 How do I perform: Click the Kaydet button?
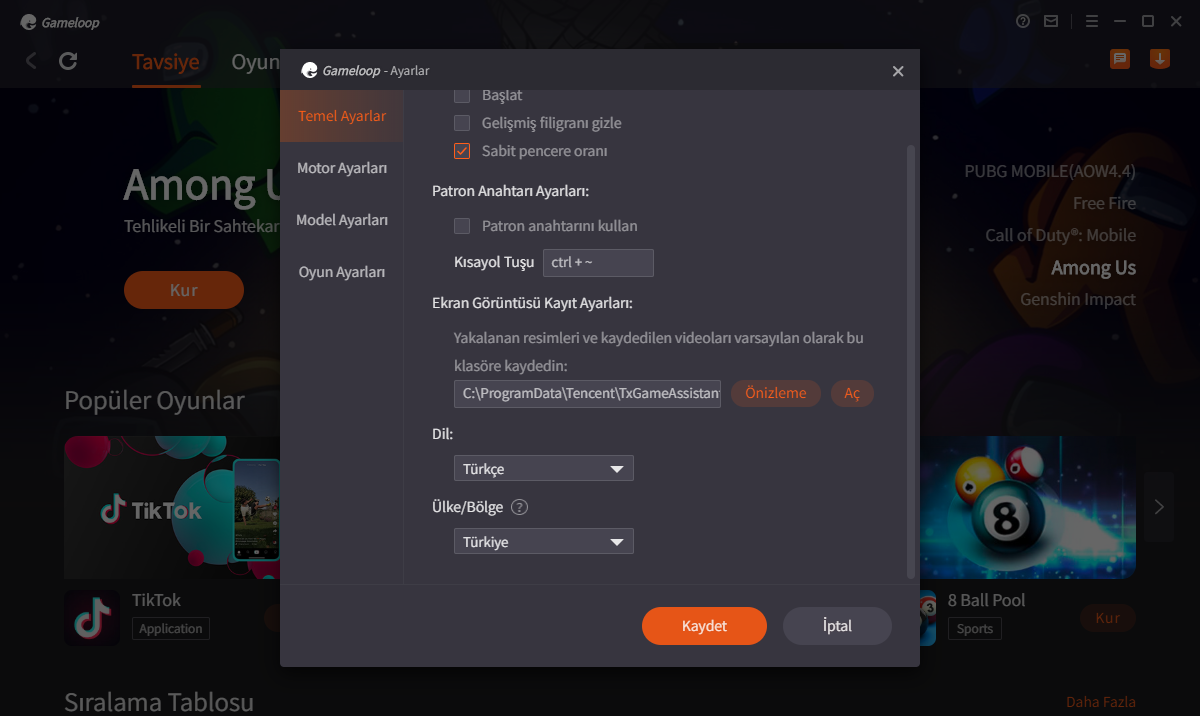[704, 626]
